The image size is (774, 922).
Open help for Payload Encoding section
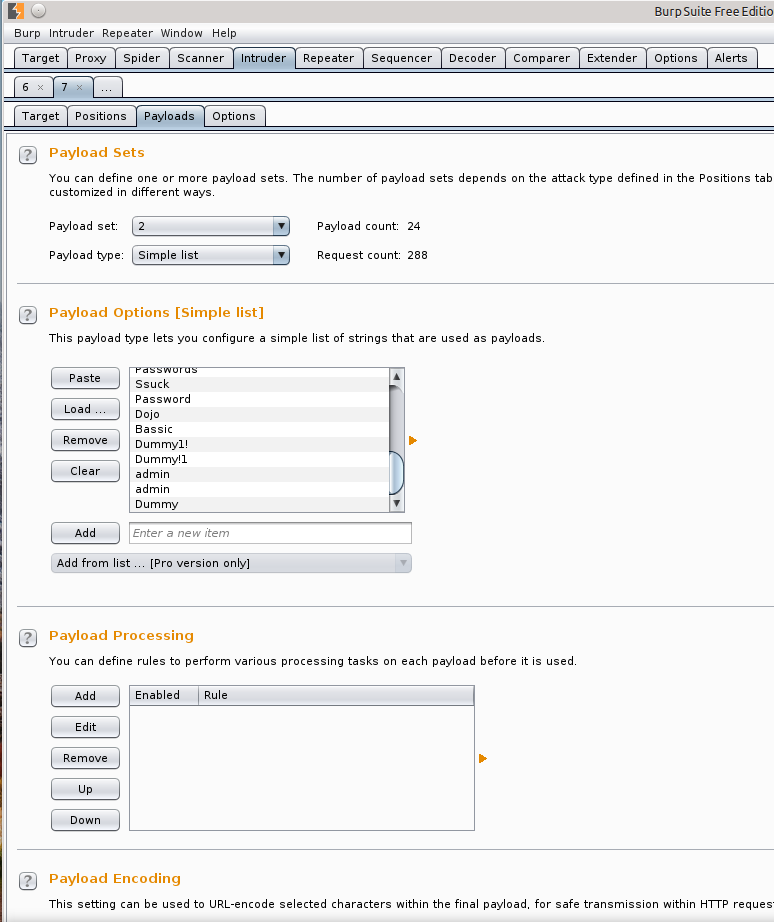pyautogui.click(x=28, y=881)
